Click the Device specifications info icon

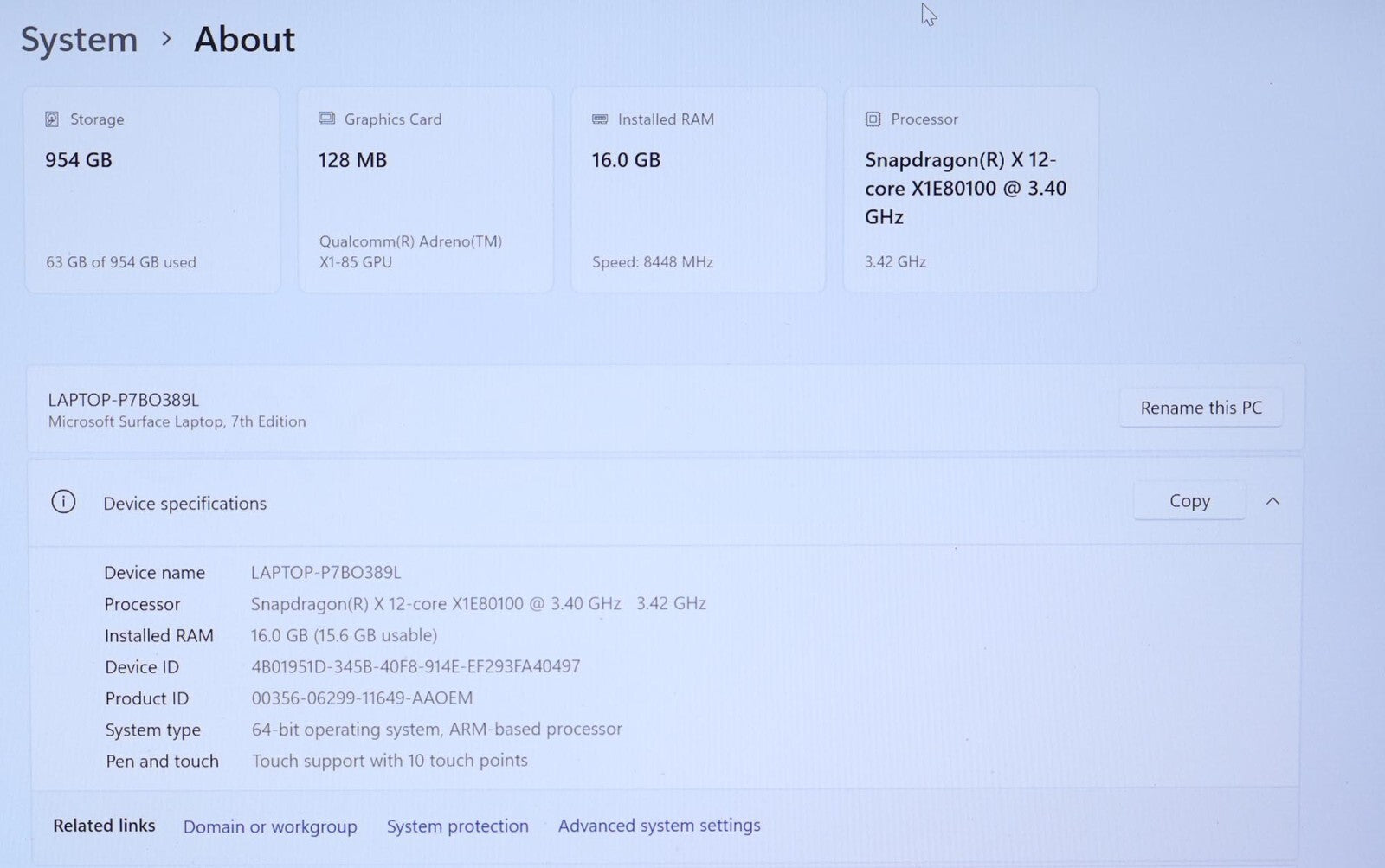coord(63,502)
